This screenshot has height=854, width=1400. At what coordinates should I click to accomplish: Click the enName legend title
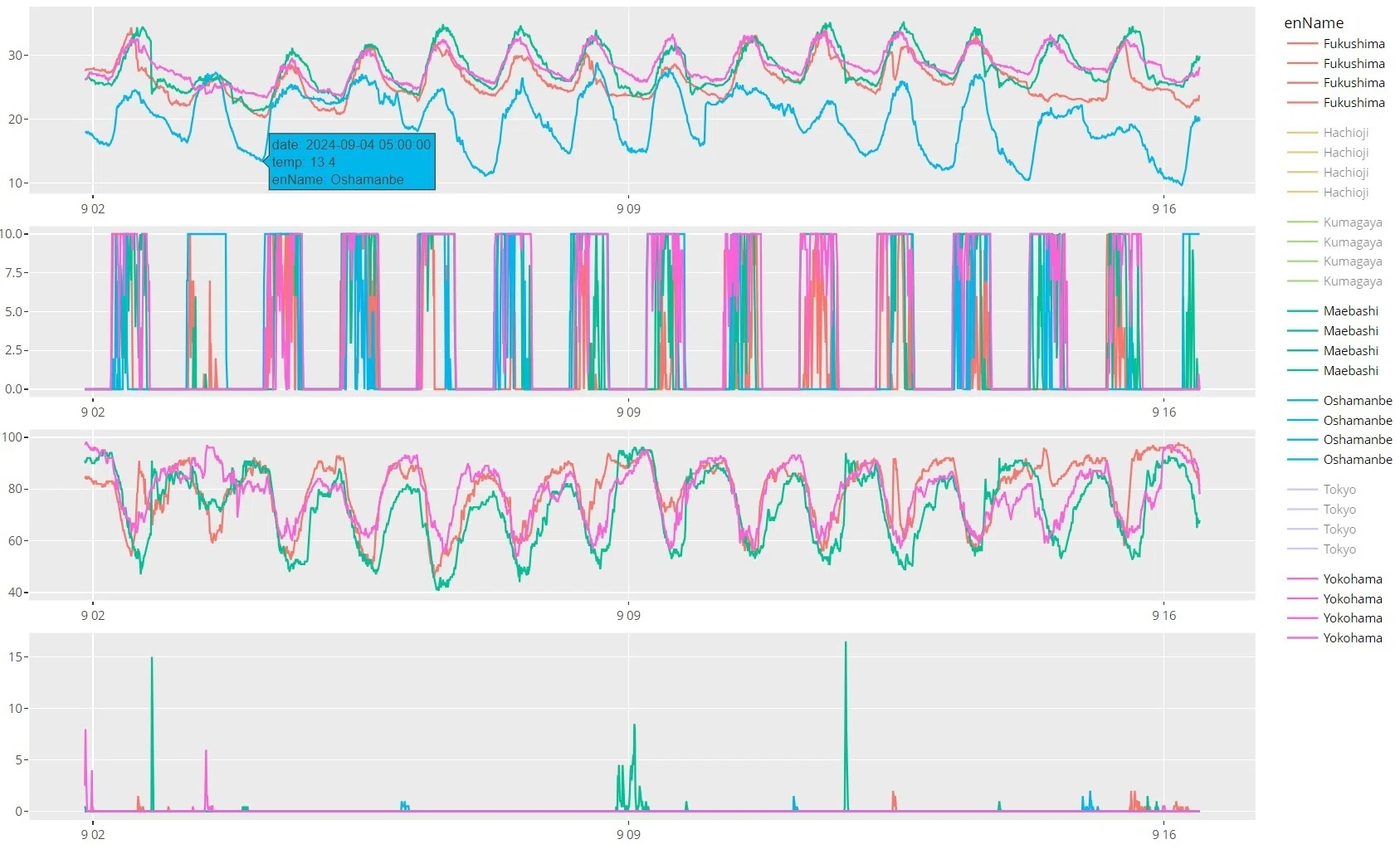coord(1314,23)
